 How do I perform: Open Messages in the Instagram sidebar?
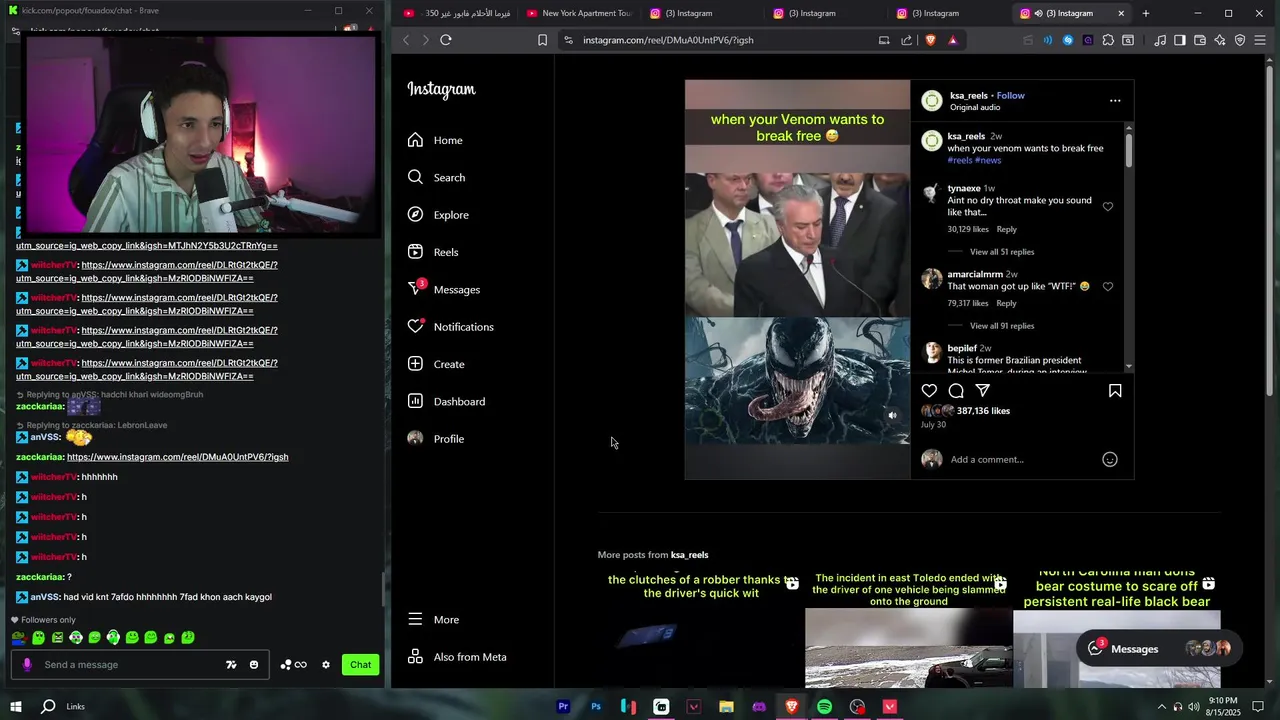[x=444, y=289]
